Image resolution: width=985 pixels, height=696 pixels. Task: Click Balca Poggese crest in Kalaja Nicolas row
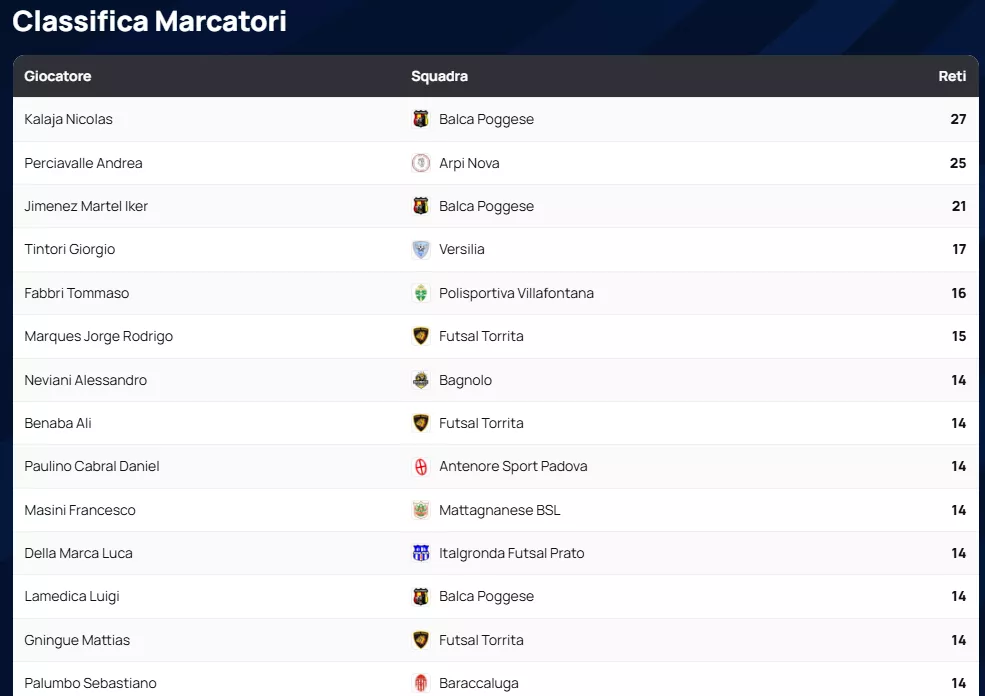pos(421,119)
